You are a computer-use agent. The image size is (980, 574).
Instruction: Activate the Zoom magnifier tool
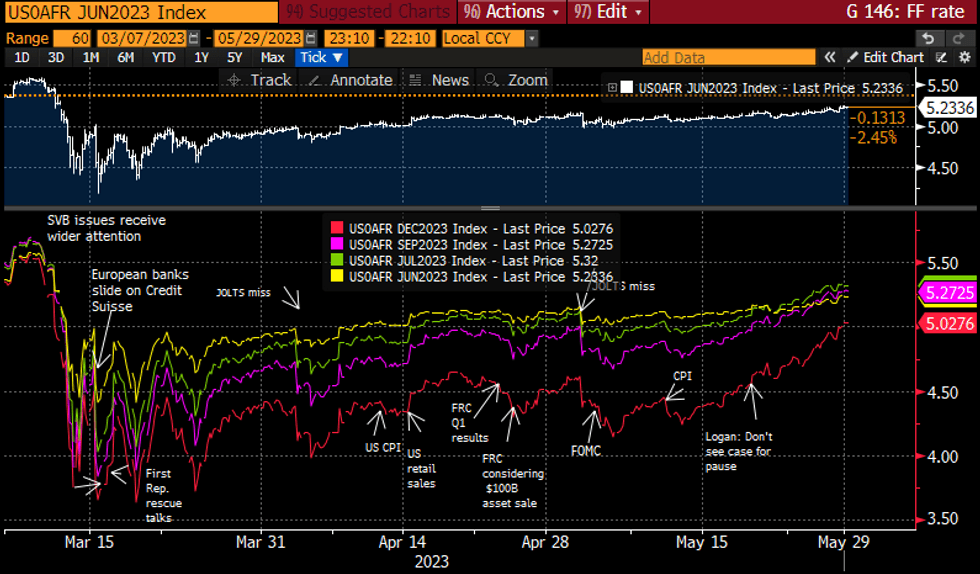point(515,80)
